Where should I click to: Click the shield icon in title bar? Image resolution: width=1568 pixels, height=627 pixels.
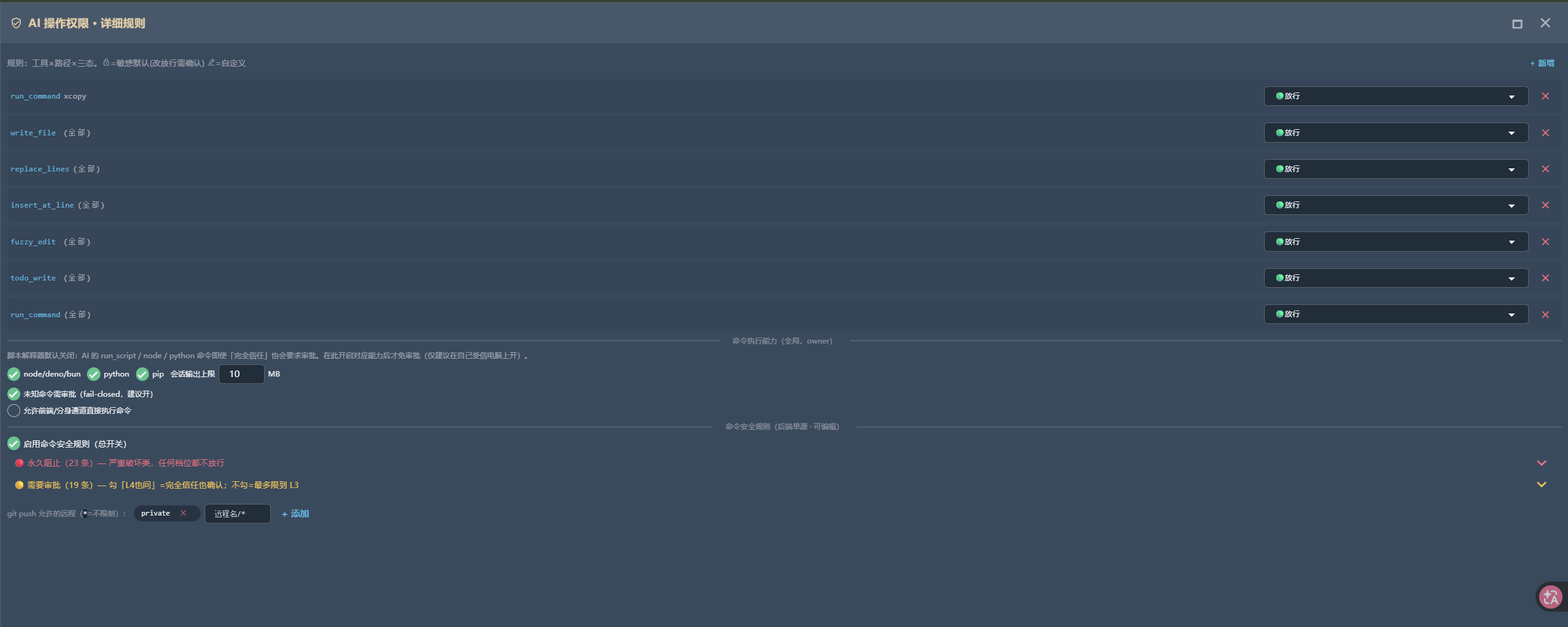click(x=16, y=23)
